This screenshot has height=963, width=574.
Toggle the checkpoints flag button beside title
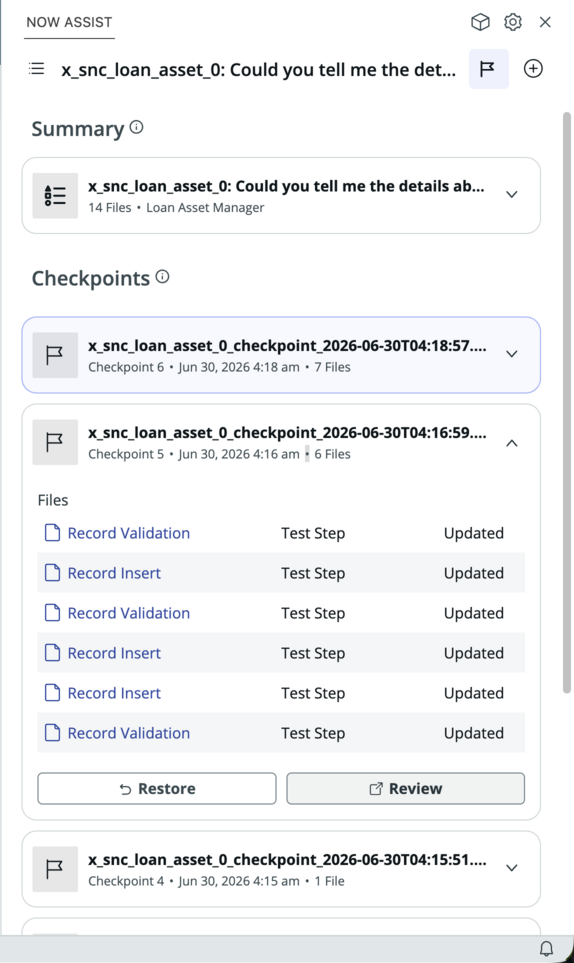click(488, 69)
